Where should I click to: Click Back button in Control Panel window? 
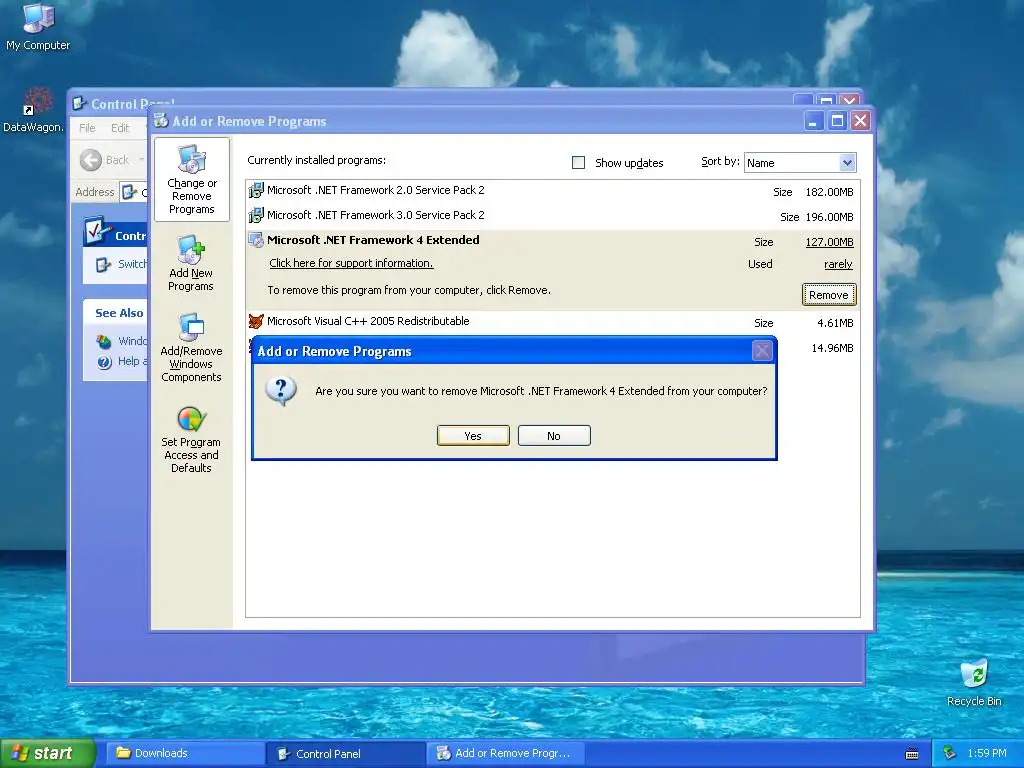tap(104, 160)
